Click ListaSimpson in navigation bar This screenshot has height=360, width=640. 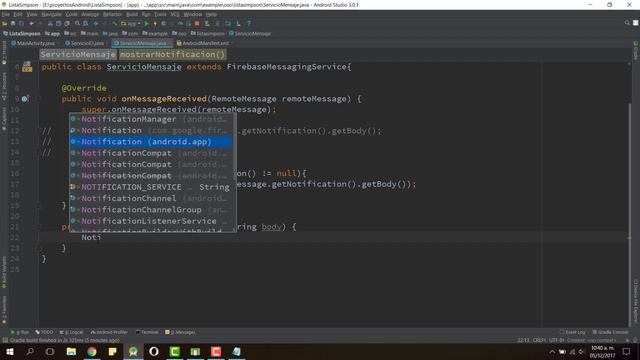coord(22,33)
